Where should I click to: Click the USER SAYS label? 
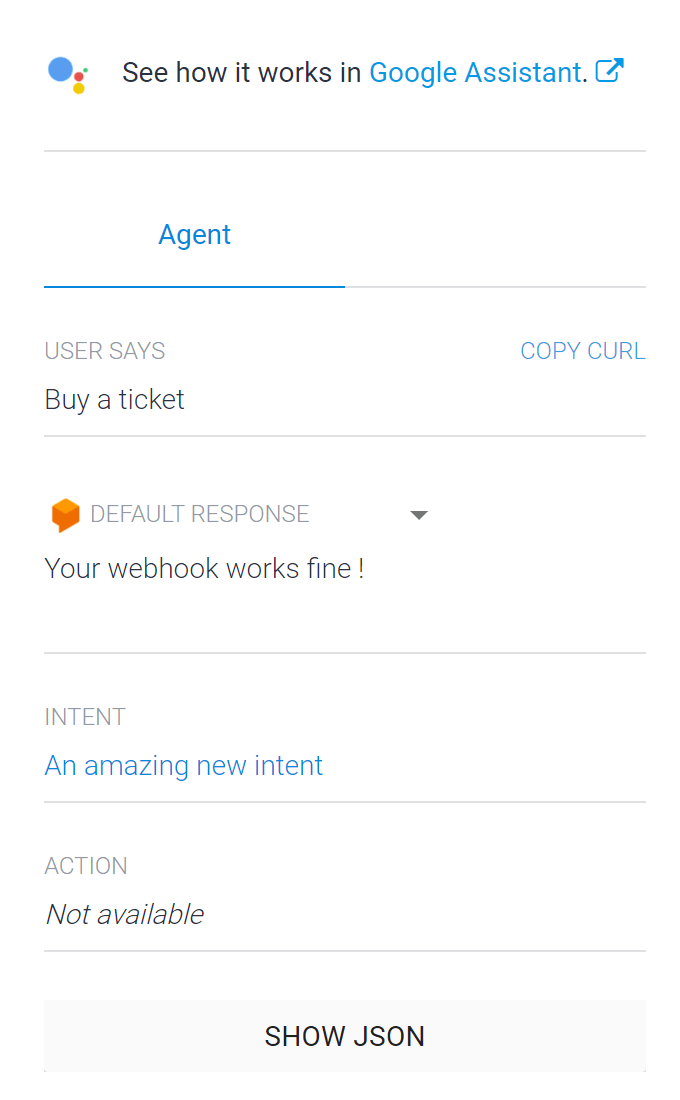pos(105,351)
